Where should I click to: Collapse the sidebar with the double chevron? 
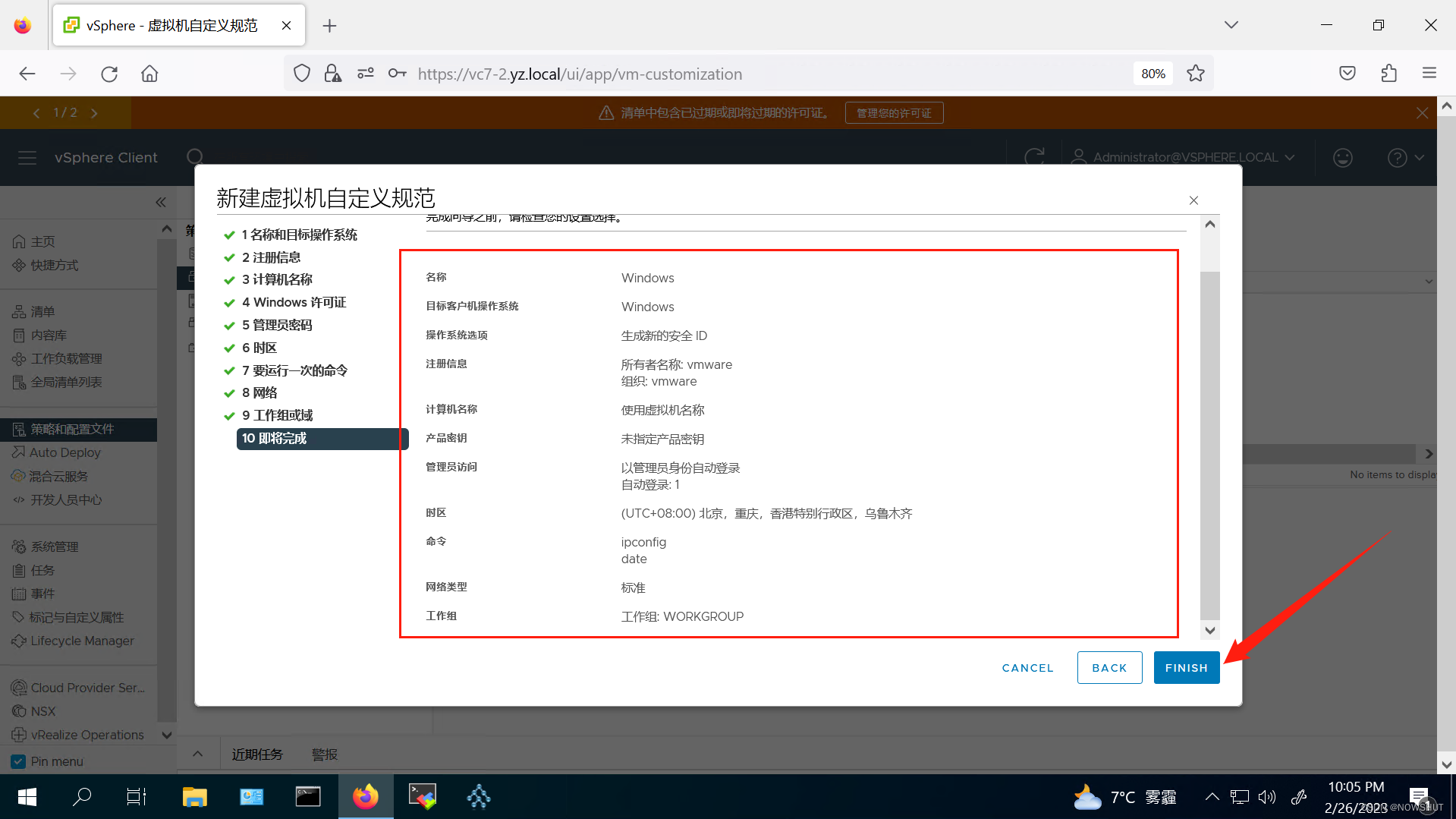point(160,201)
